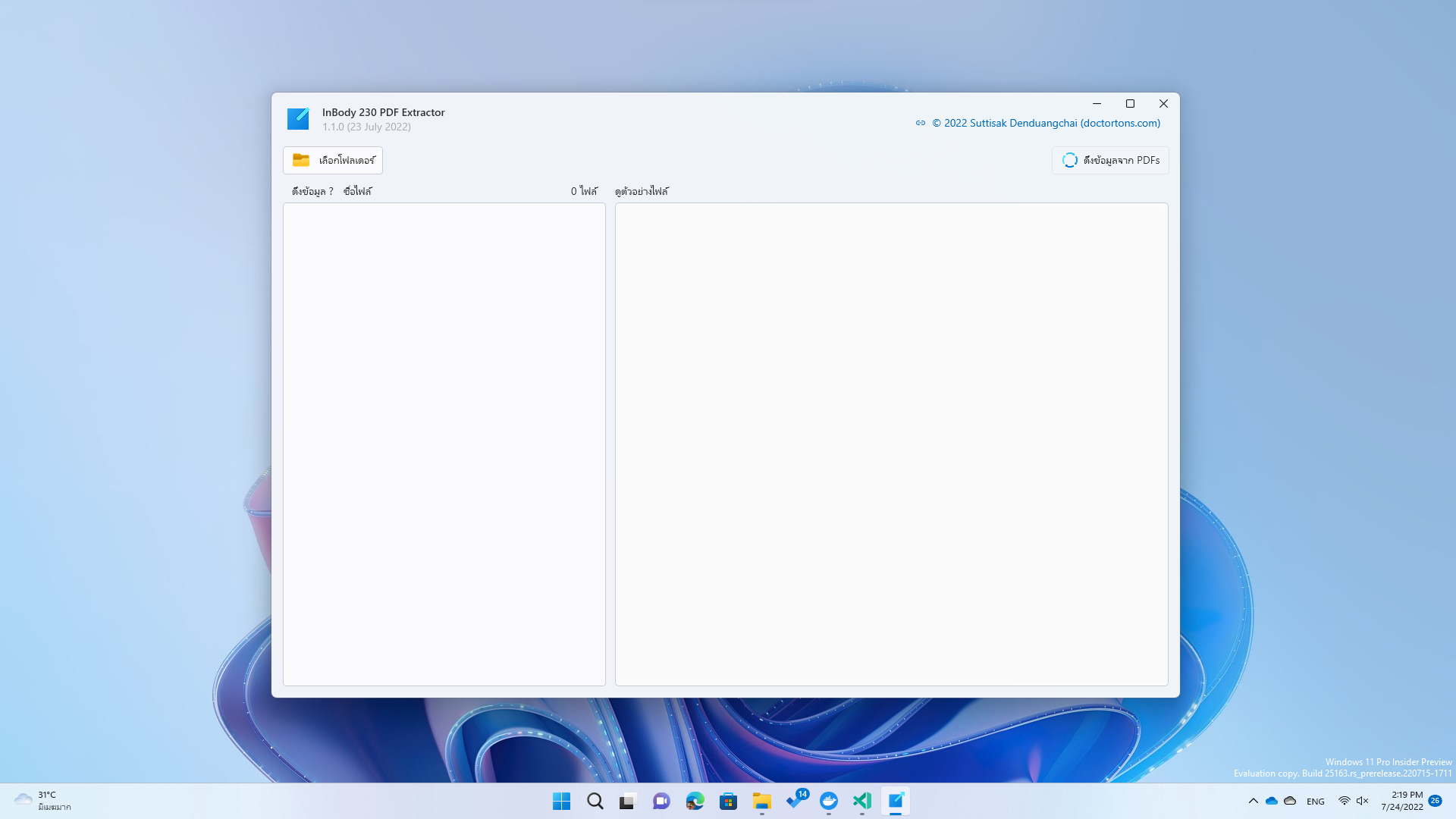The height and width of the screenshot is (819, 1456).
Task: Maximize the InBody 230 PDF Extractor window
Action: tap(1130, 104)
